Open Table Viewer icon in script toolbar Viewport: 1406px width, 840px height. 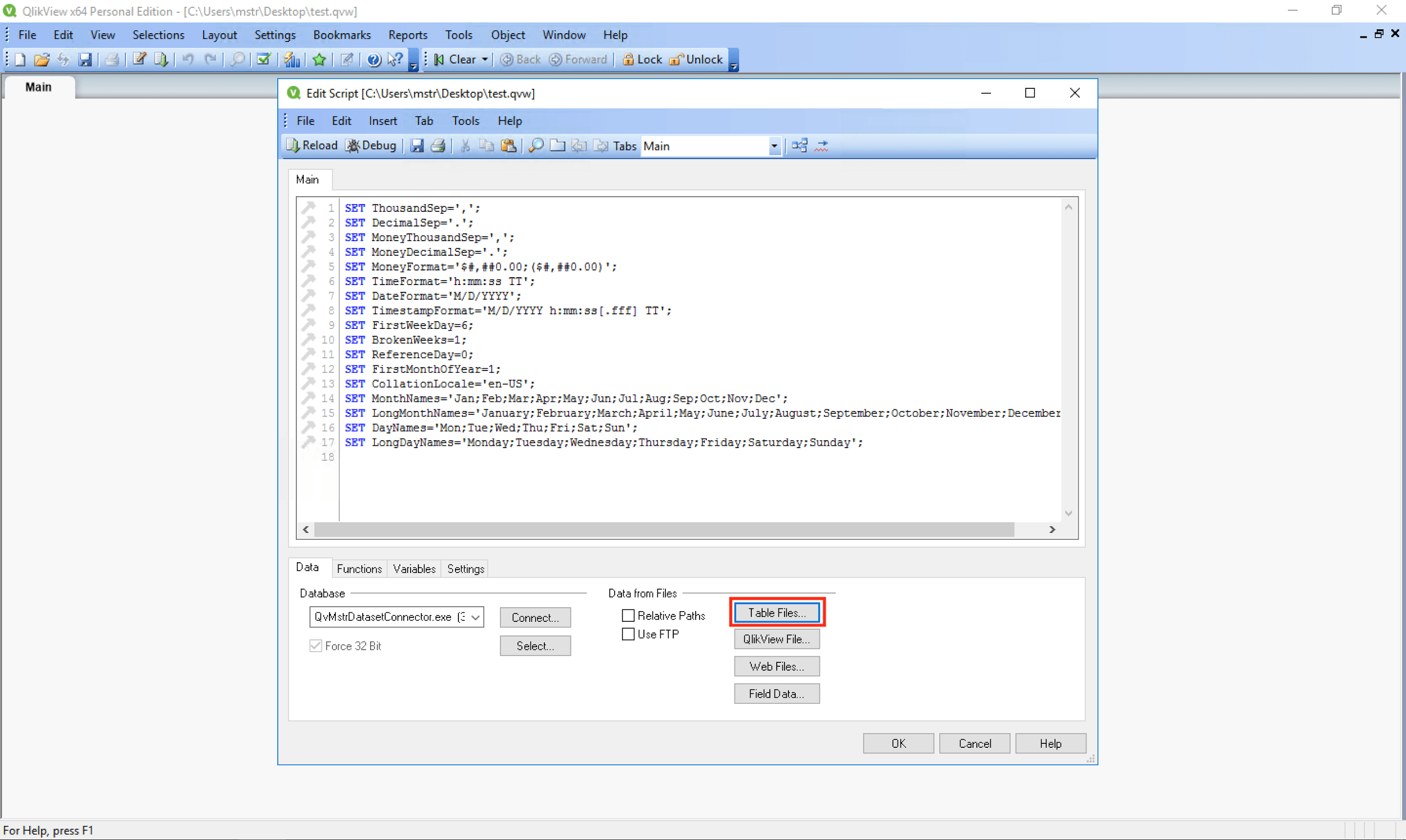tap(799, 146)
